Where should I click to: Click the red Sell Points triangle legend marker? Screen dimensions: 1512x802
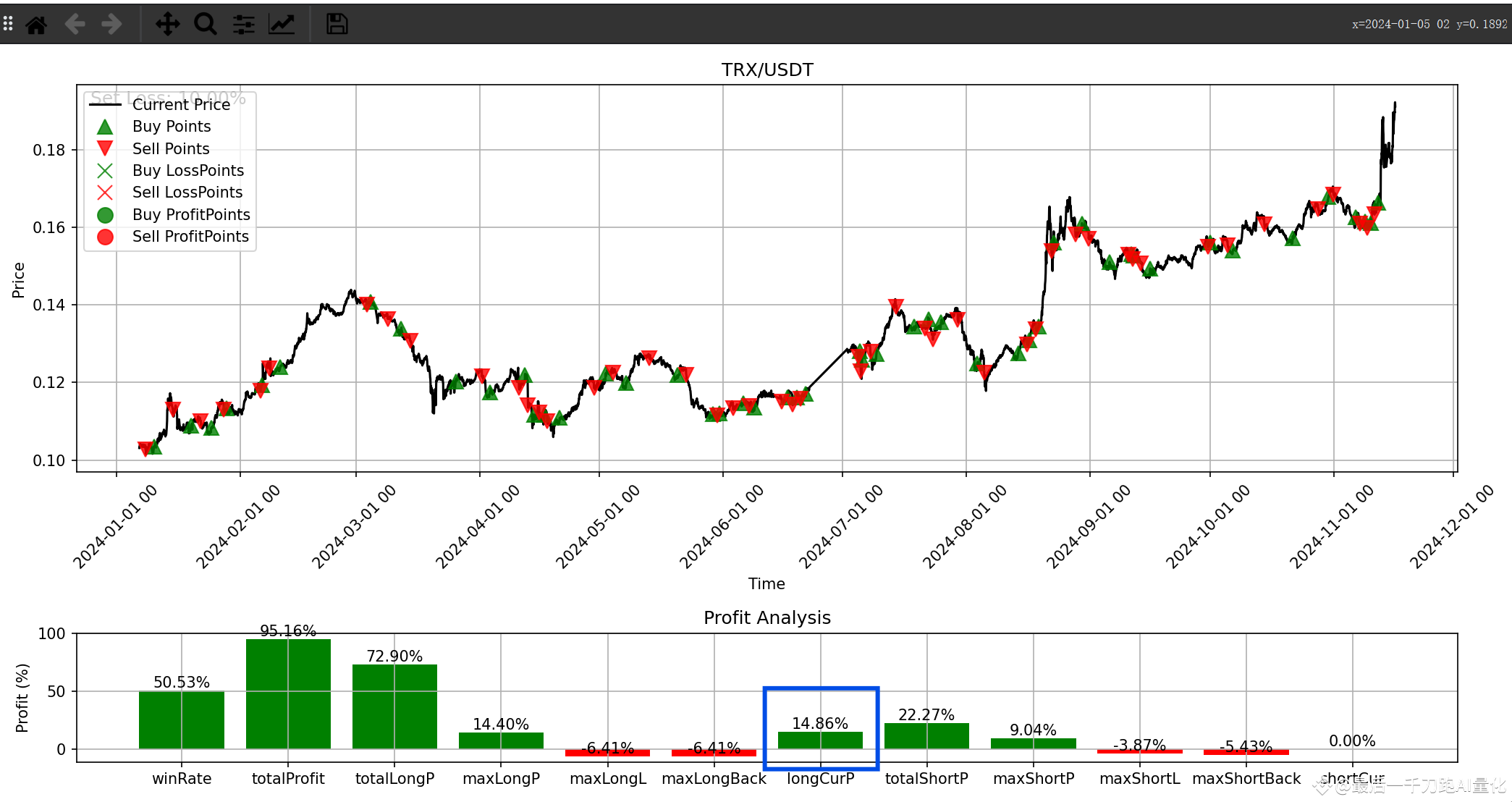point(105,148)
